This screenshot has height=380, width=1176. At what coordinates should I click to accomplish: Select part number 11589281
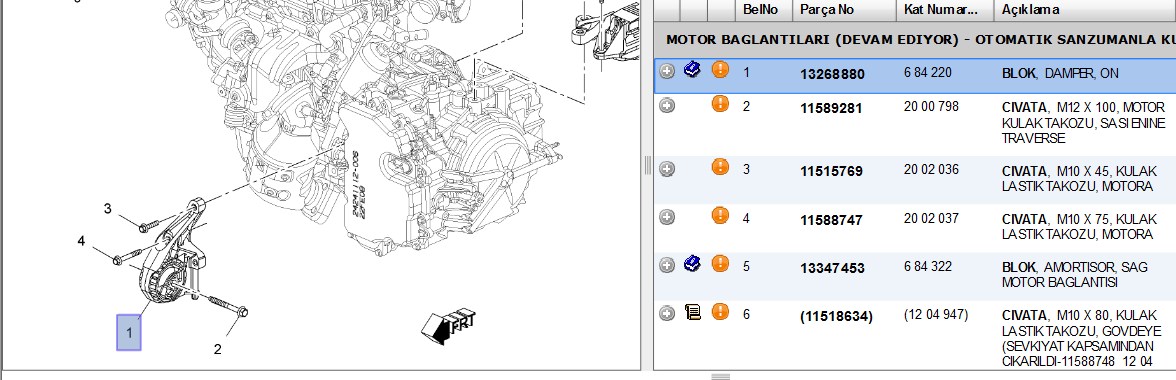pyautogui.click(x=831, y=108)
